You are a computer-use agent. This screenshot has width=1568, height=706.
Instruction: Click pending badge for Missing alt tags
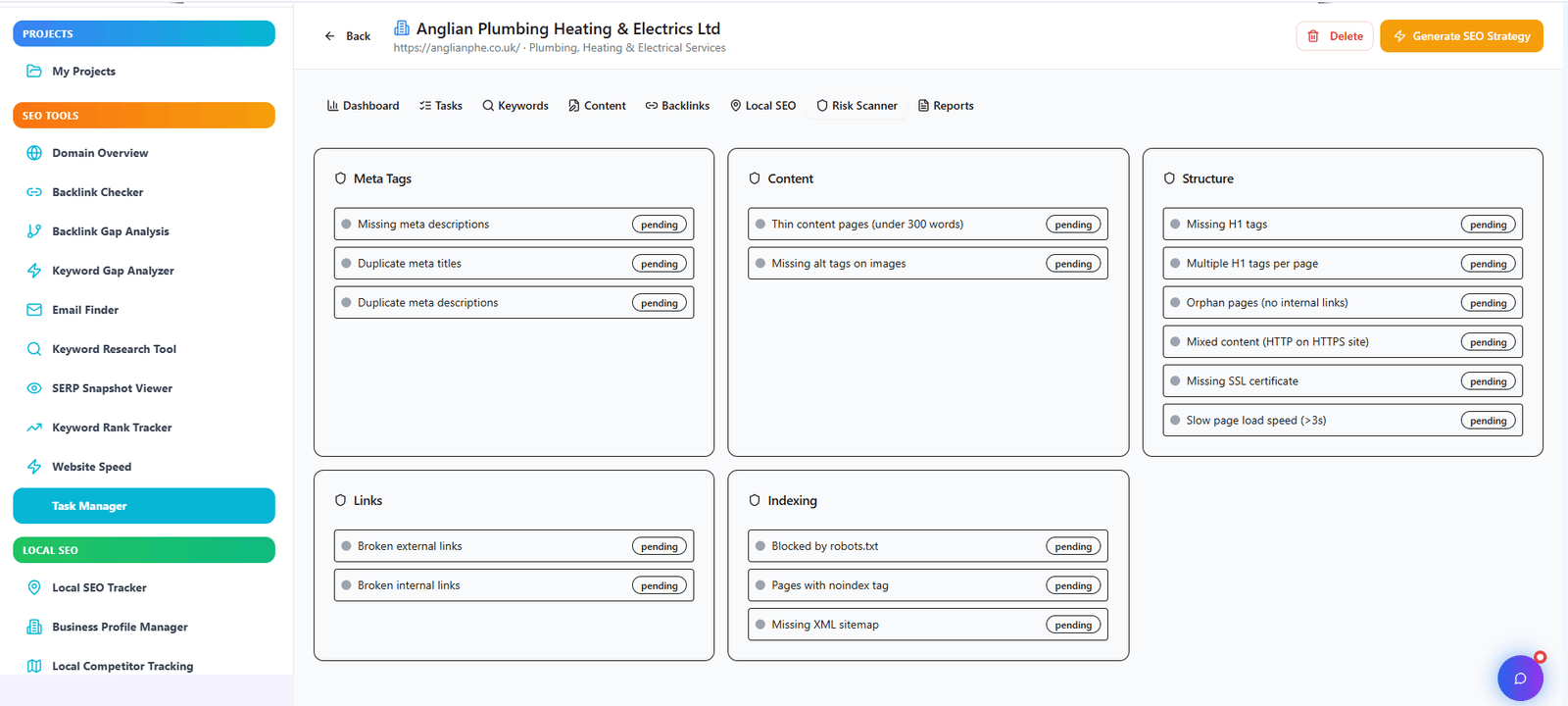[1073, 264]
